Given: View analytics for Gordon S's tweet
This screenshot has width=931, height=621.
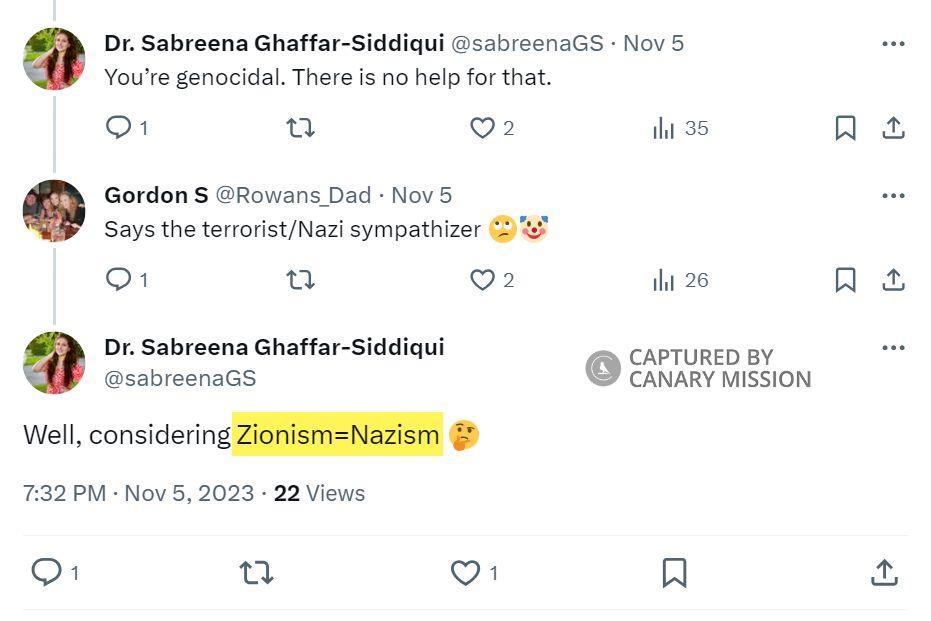Looking at the screenshot, I should 663,280.
